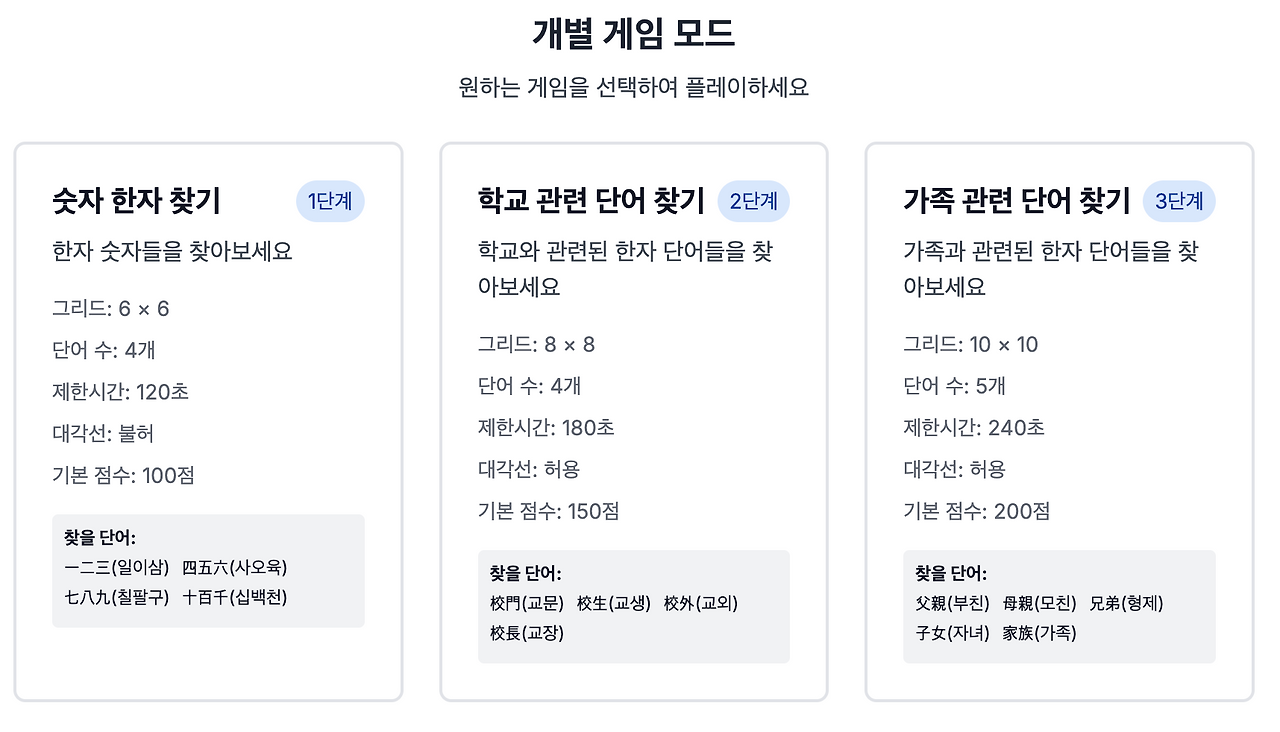Select the 숫자 한자 찾기 game card
This screenshot has height=732, width=1280.
(208, 420)
